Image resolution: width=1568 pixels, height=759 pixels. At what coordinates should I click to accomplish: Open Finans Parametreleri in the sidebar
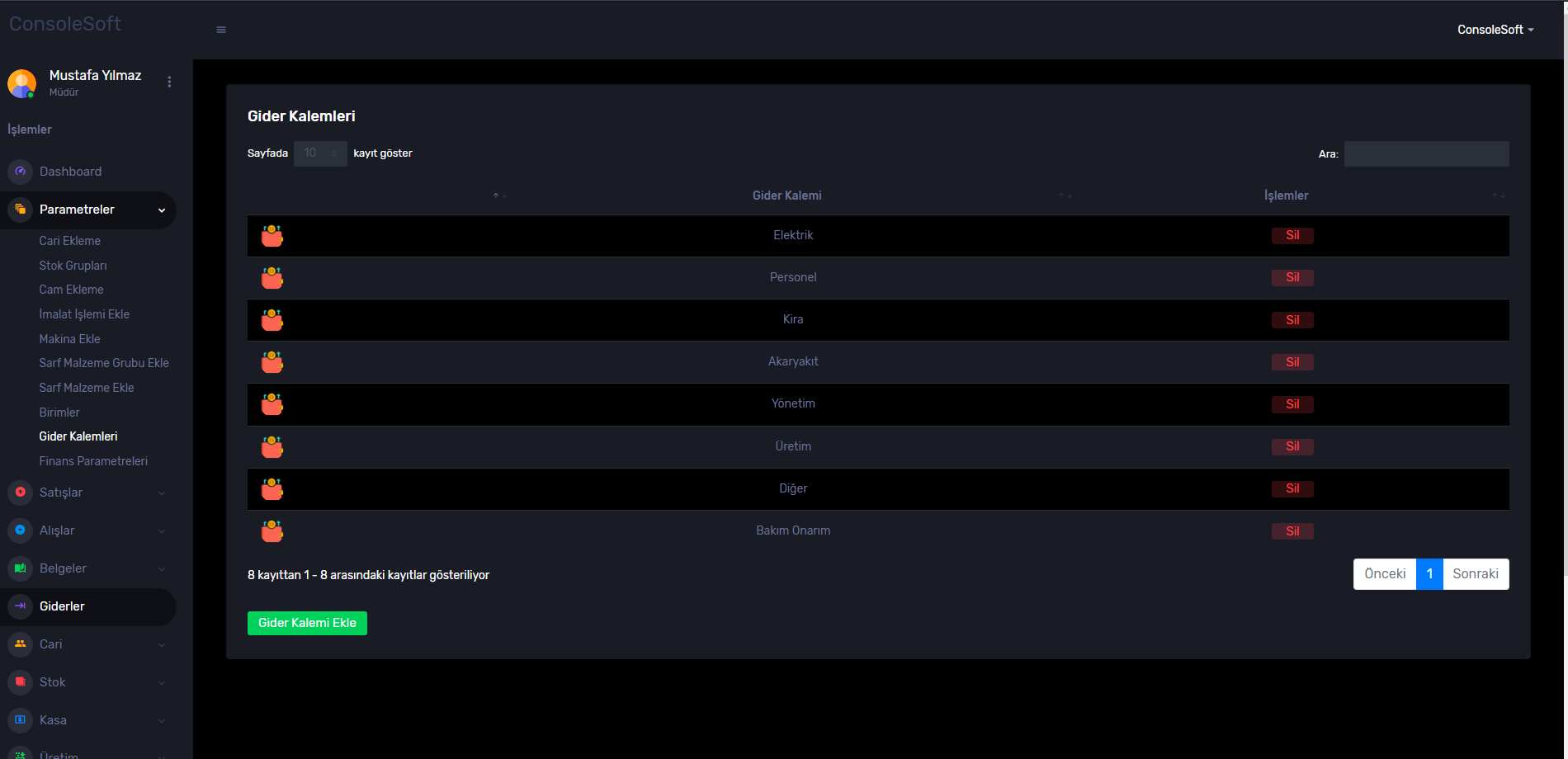point(93,461)
